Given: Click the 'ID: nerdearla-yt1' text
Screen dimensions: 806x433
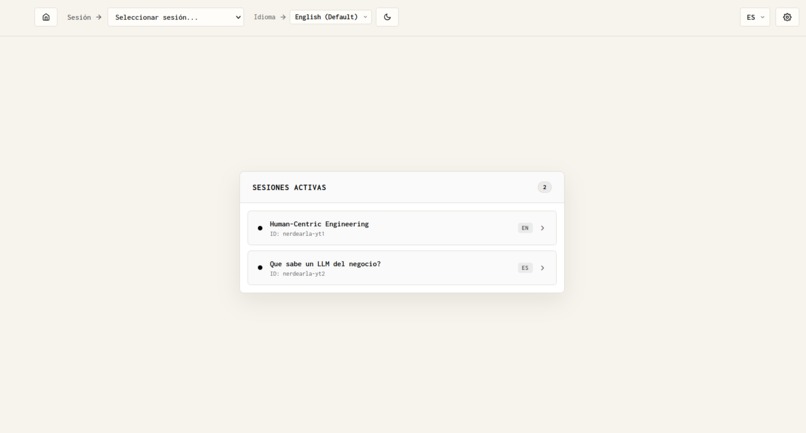Looking at the screenshot, I should [x=297, y=234].
